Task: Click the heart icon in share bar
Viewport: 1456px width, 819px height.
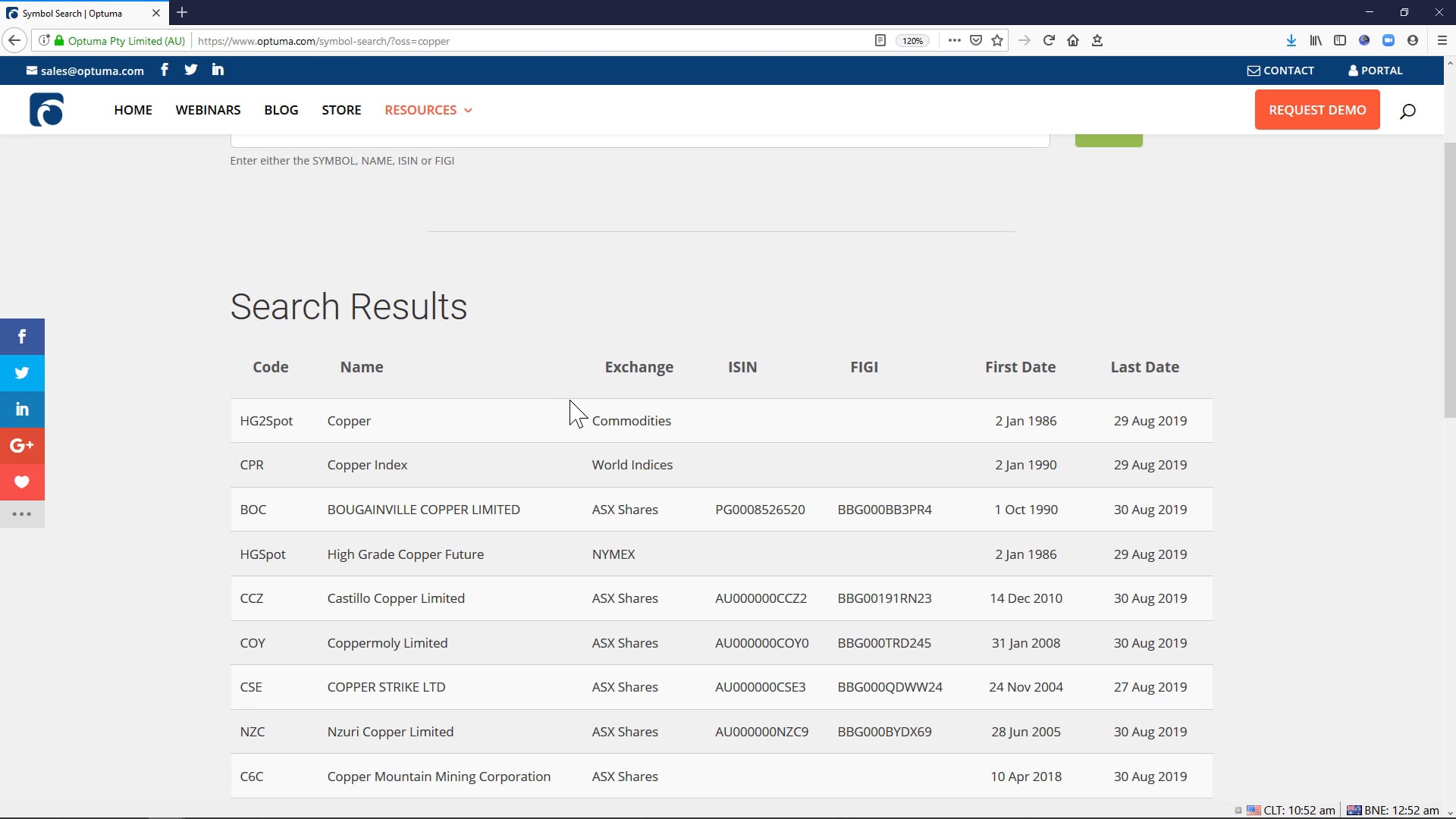Action: (x=22, y=482)
